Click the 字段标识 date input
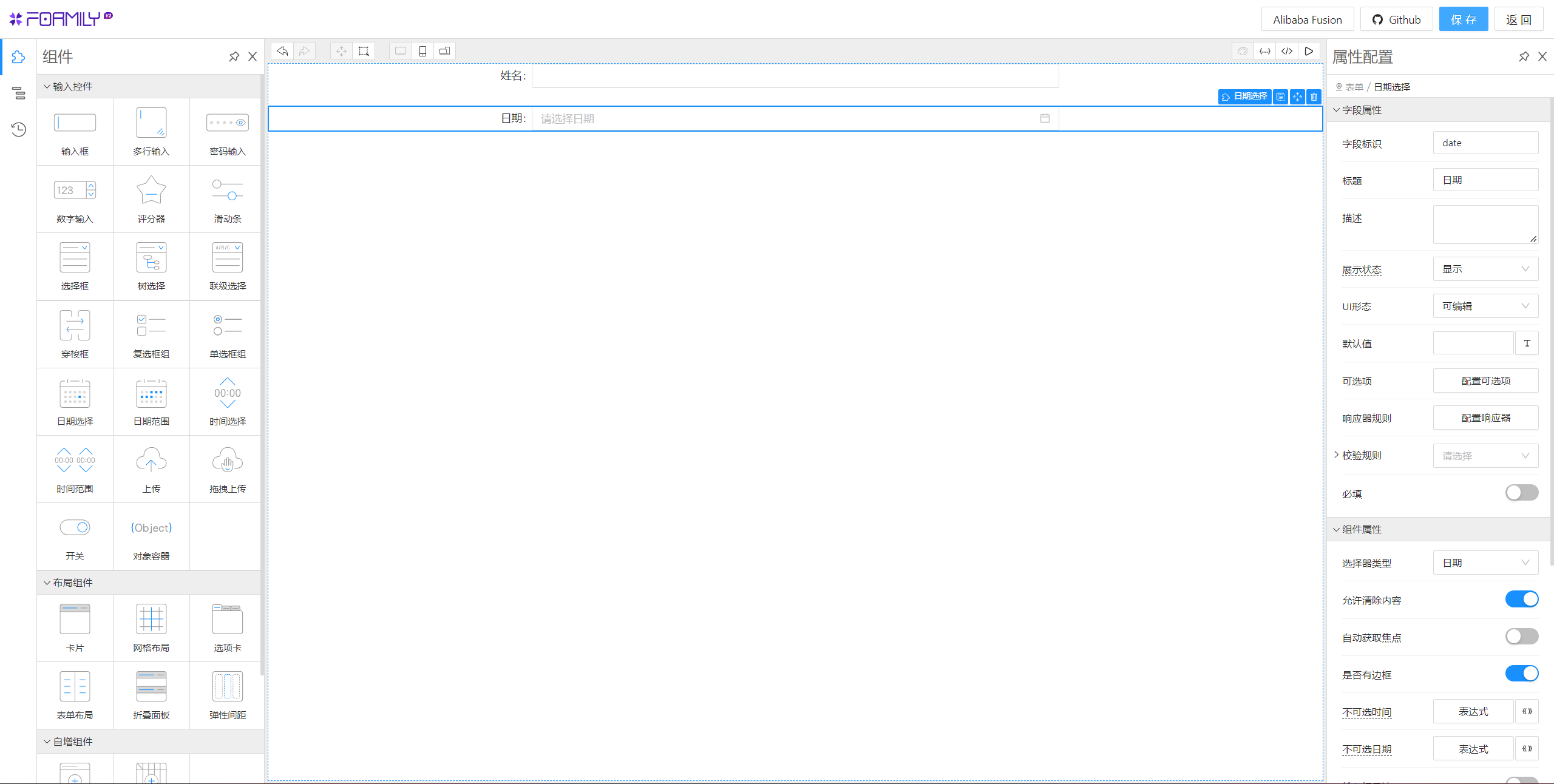1554x784 pixels. tap(1485, 143)
